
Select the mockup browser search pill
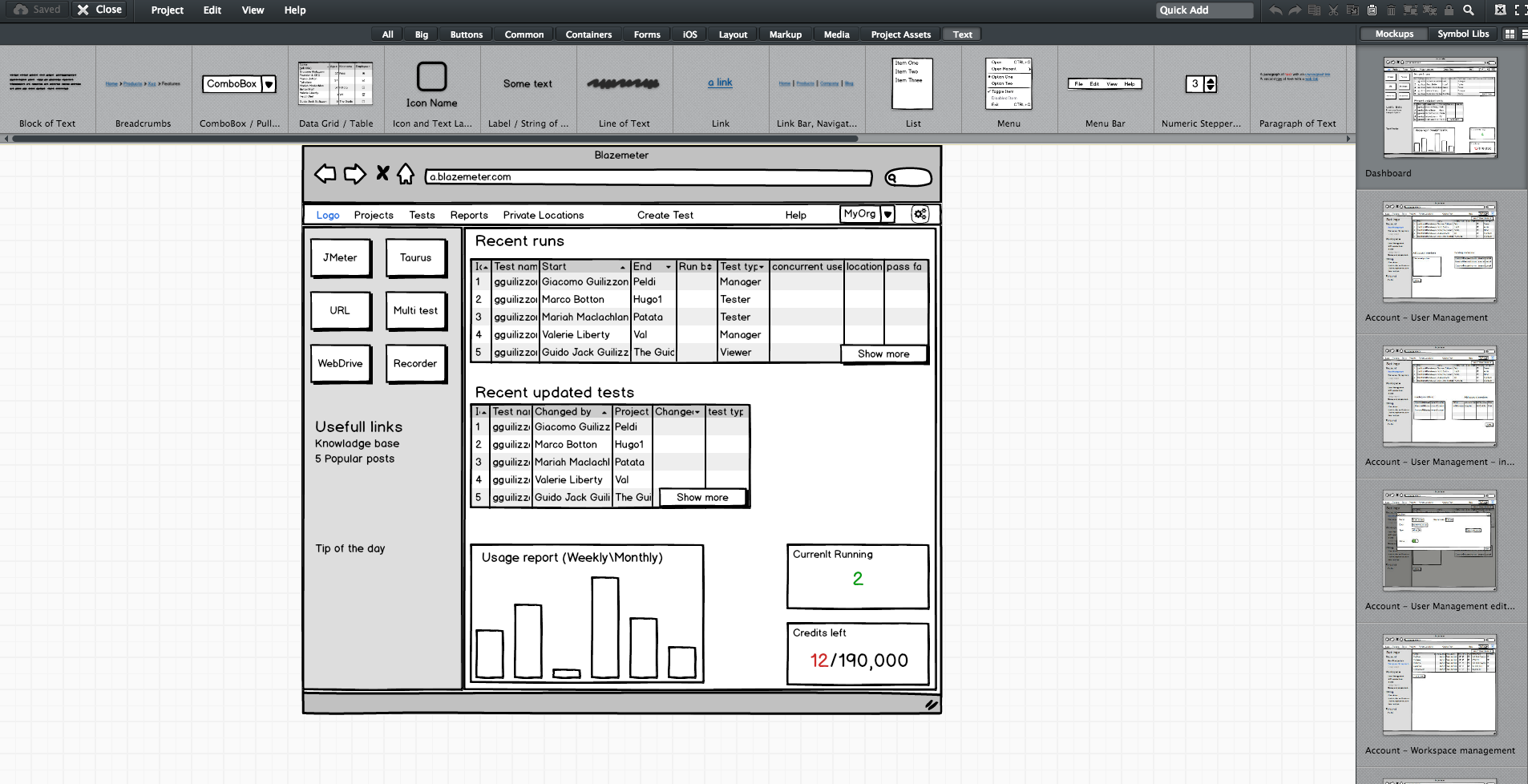coord(908,177)
